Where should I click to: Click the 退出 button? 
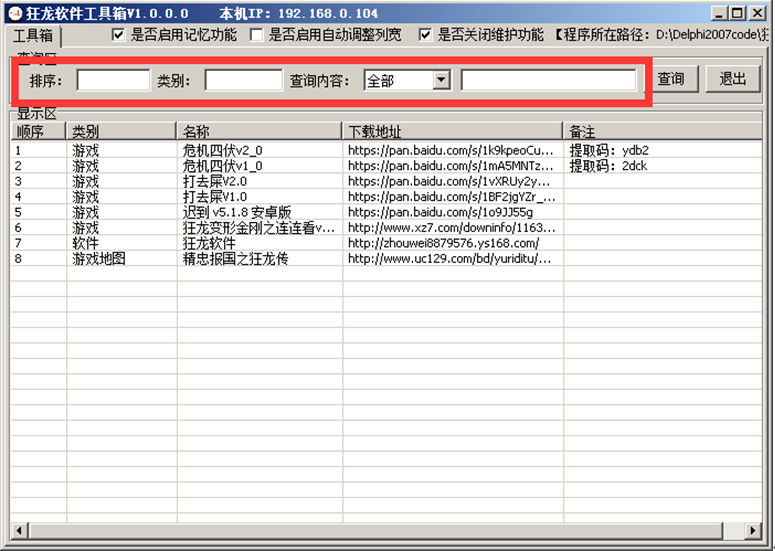732,79
